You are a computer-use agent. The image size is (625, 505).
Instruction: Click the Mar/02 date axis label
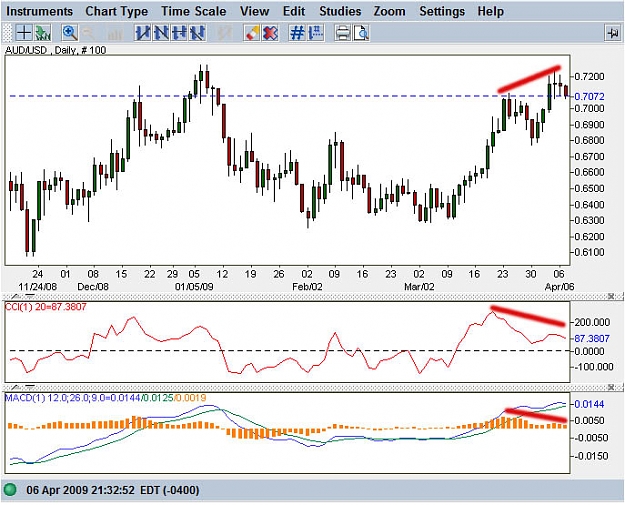(x=419, y=287)
